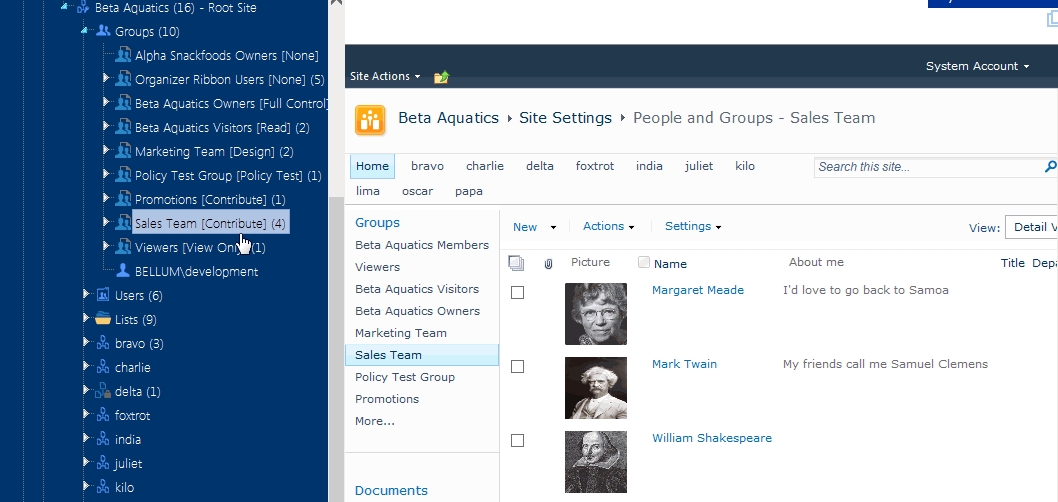Click the attachment paperclip column icon
Screen dimensions: 1058x502
point(548,264)
